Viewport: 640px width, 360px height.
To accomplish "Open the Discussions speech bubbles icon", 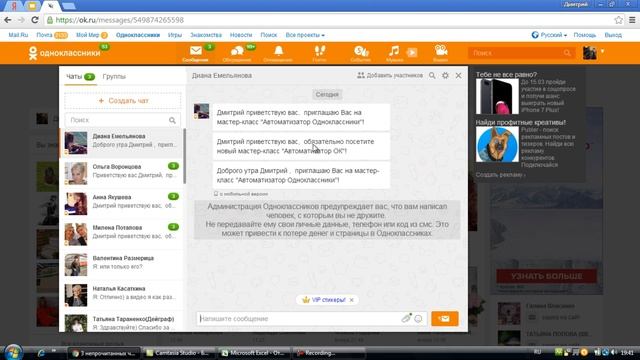I will 237,51.
